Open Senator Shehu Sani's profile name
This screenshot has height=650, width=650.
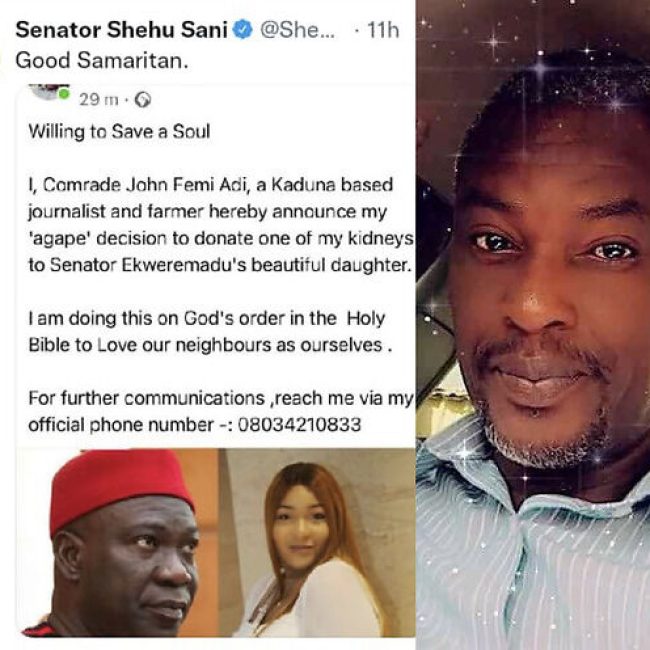coord(121,30)
